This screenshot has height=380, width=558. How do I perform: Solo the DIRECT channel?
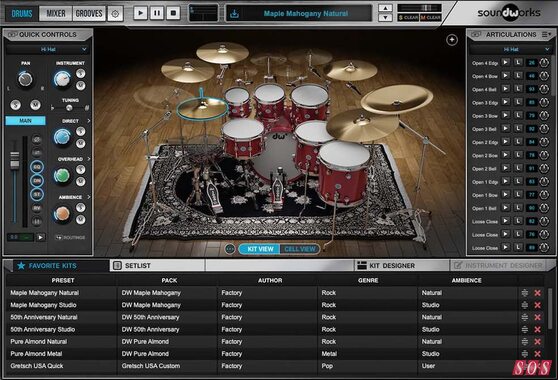click(x=81, y=131)
